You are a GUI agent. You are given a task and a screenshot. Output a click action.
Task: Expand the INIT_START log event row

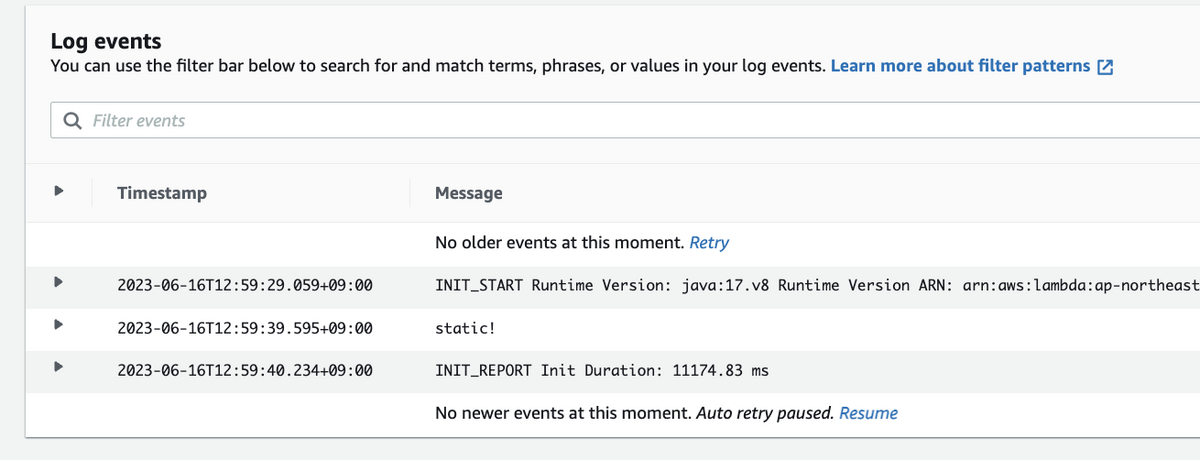pyautogui.click(x=59, y=283)
